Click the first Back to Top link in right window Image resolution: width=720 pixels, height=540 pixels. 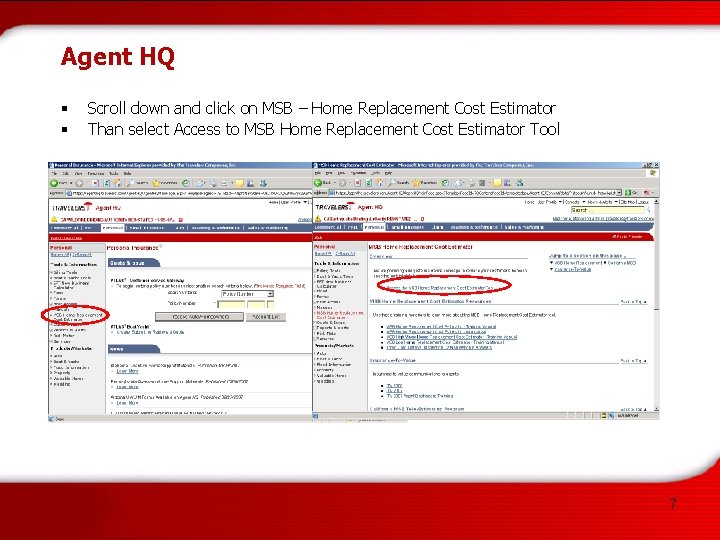point(634,302)
